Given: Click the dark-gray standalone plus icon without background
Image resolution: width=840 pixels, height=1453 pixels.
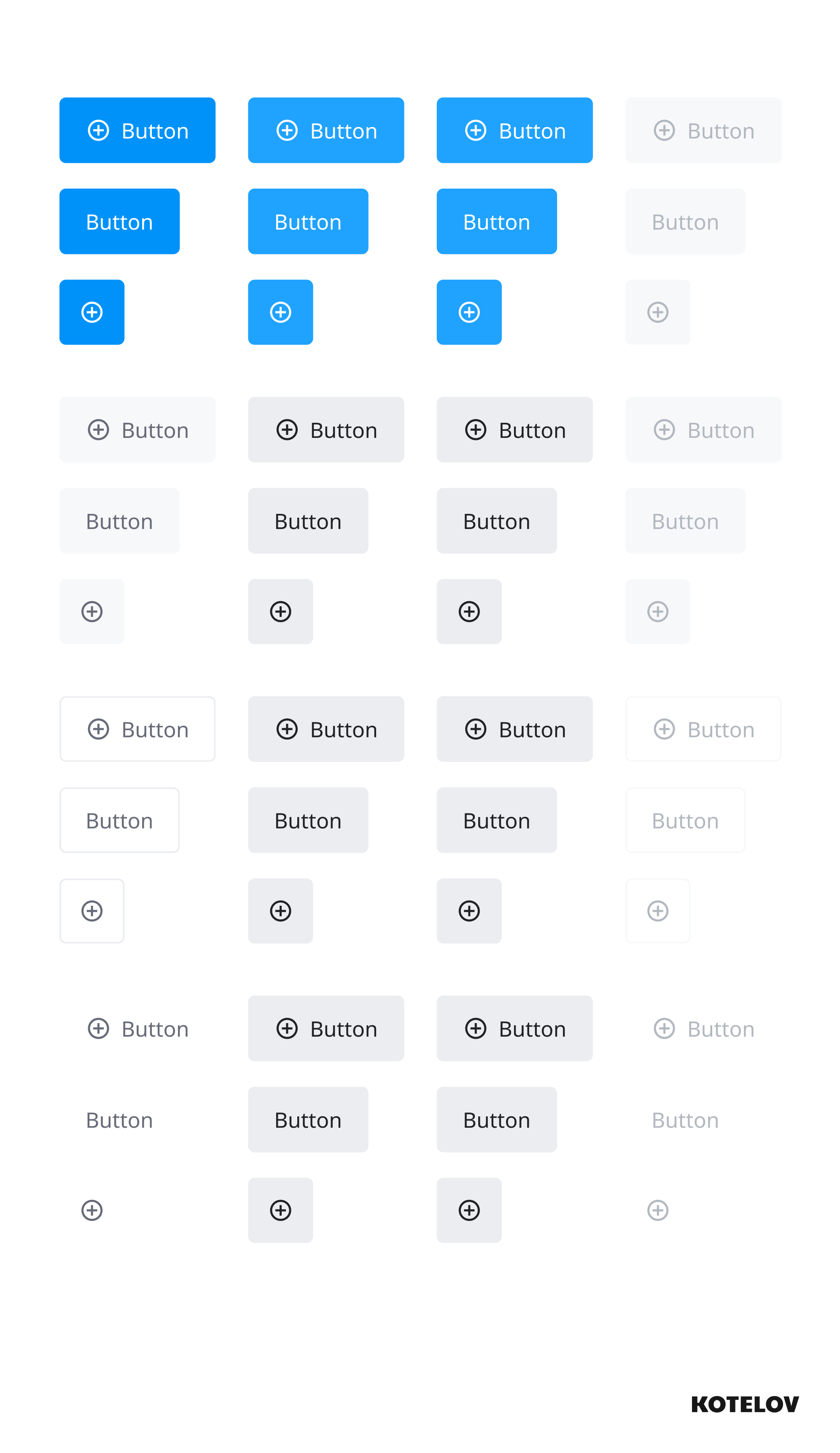Looking at the screenshot, I should tap(92, 1210).
